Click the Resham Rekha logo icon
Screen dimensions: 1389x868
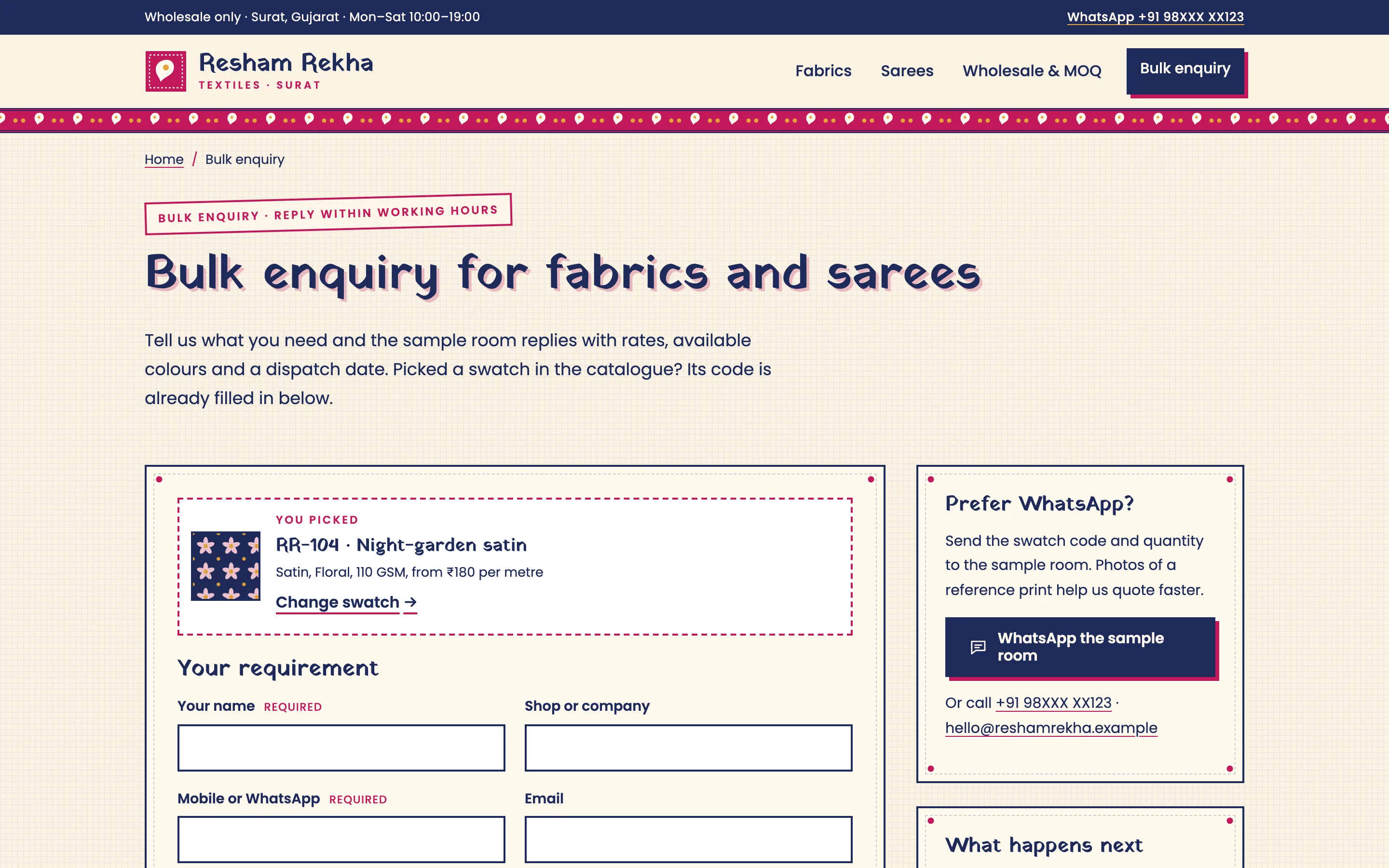(165, 71)
